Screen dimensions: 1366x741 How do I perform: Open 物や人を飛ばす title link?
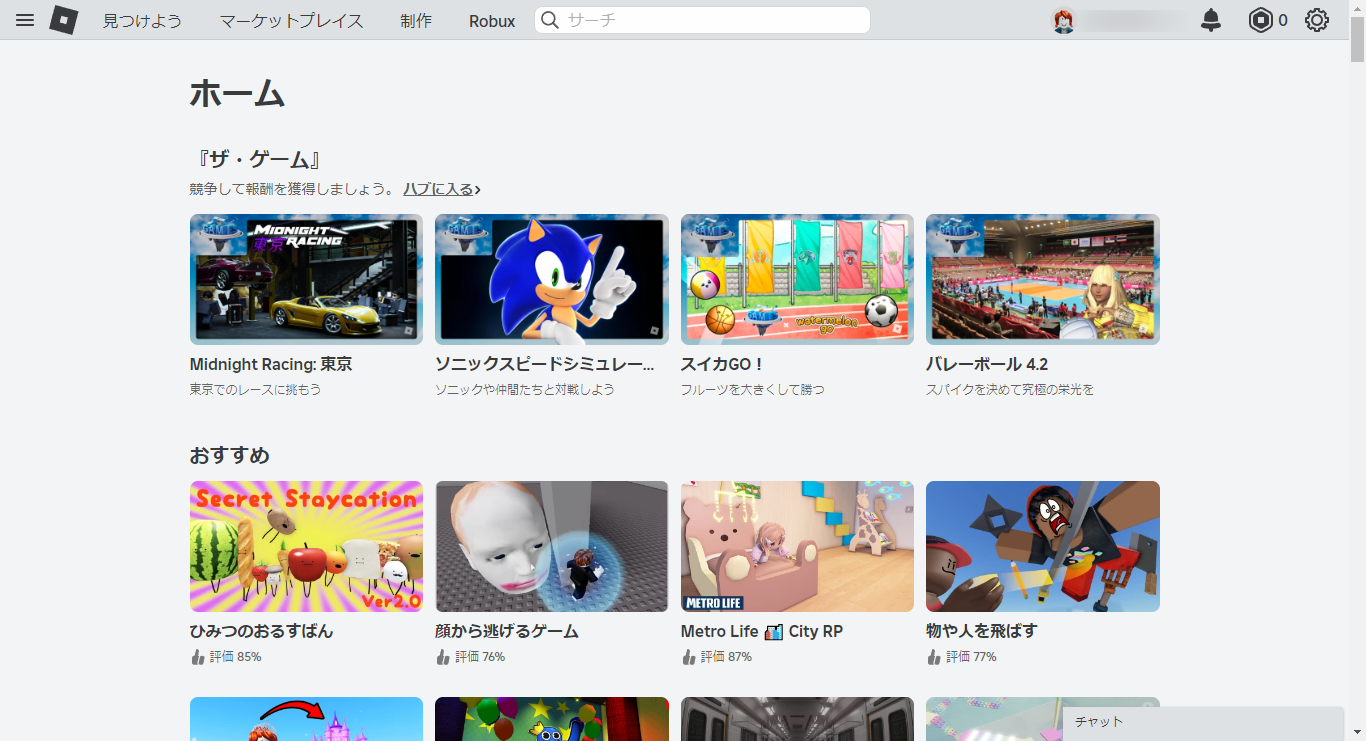[982, 631]
